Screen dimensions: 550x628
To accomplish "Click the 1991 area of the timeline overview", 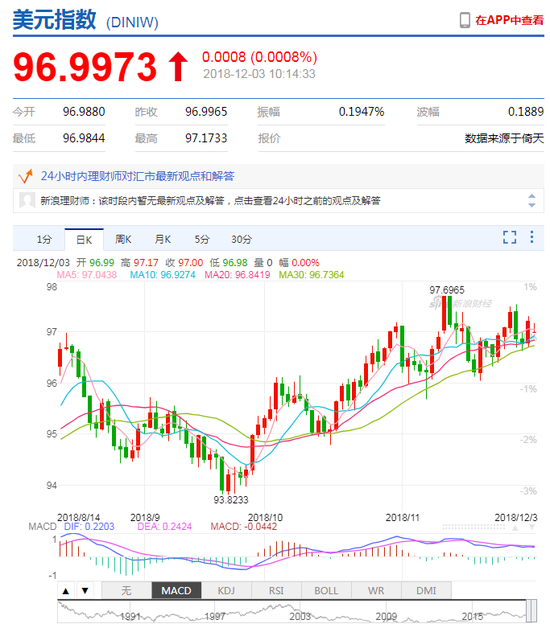I will point(130,616).
